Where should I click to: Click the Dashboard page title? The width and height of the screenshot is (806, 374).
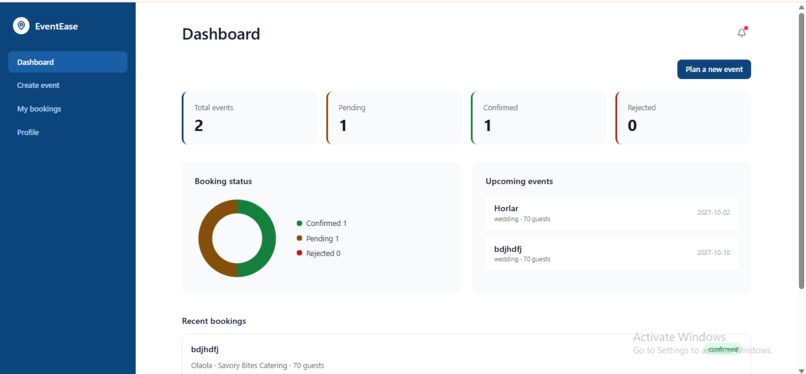[x=221, y=34]
